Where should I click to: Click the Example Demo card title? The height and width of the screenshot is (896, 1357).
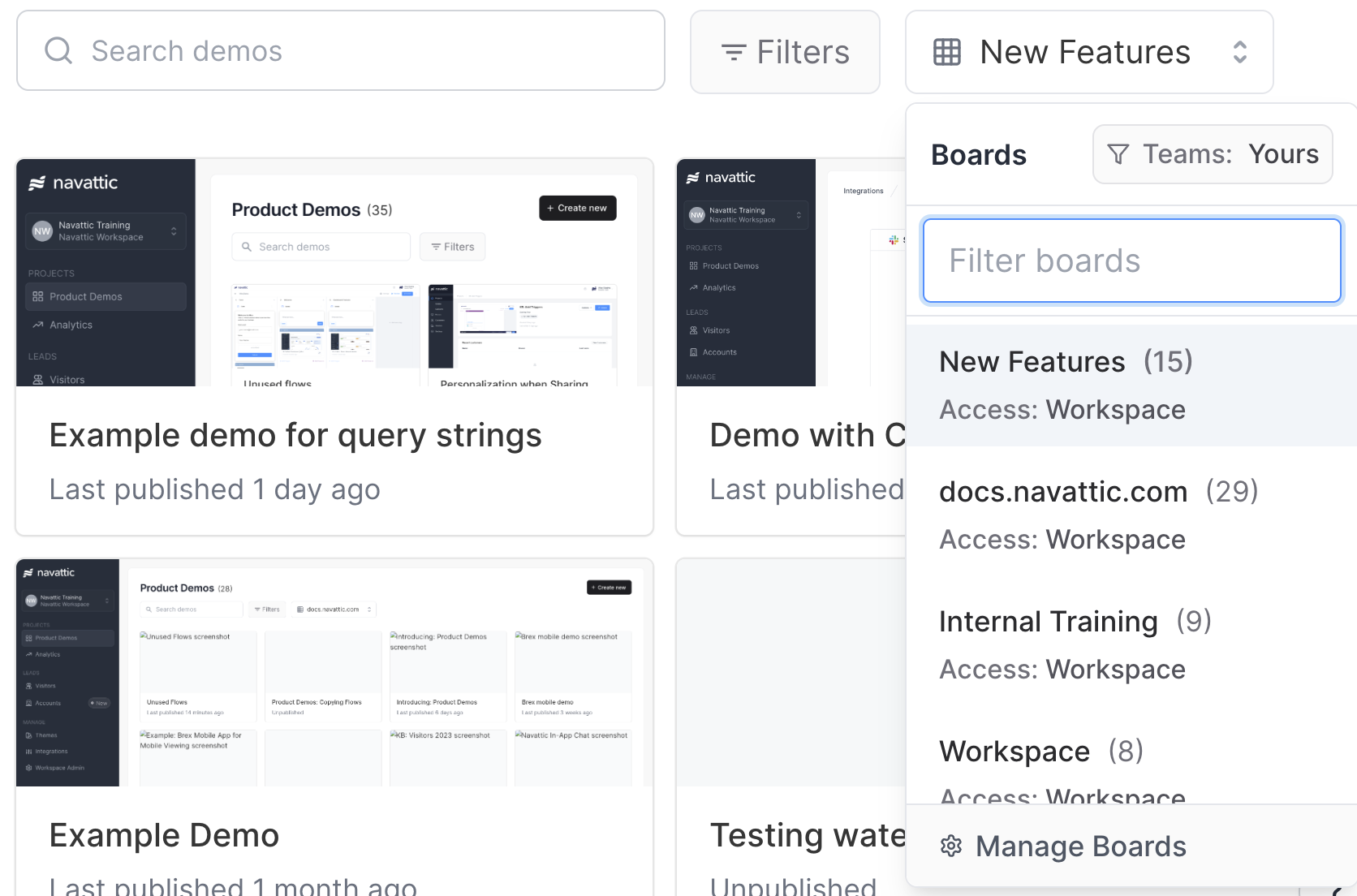pyautogui.click(x=164, y=835)
